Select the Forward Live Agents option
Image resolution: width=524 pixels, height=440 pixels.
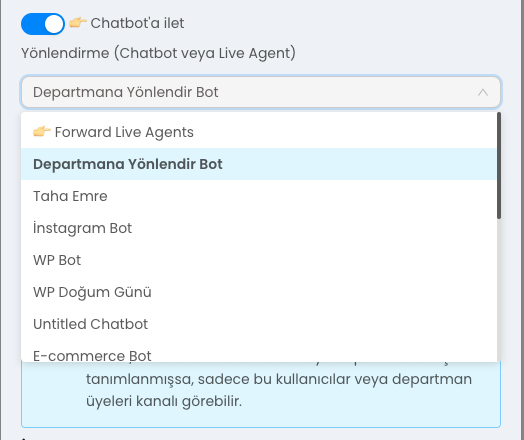[x=259, y=132]
